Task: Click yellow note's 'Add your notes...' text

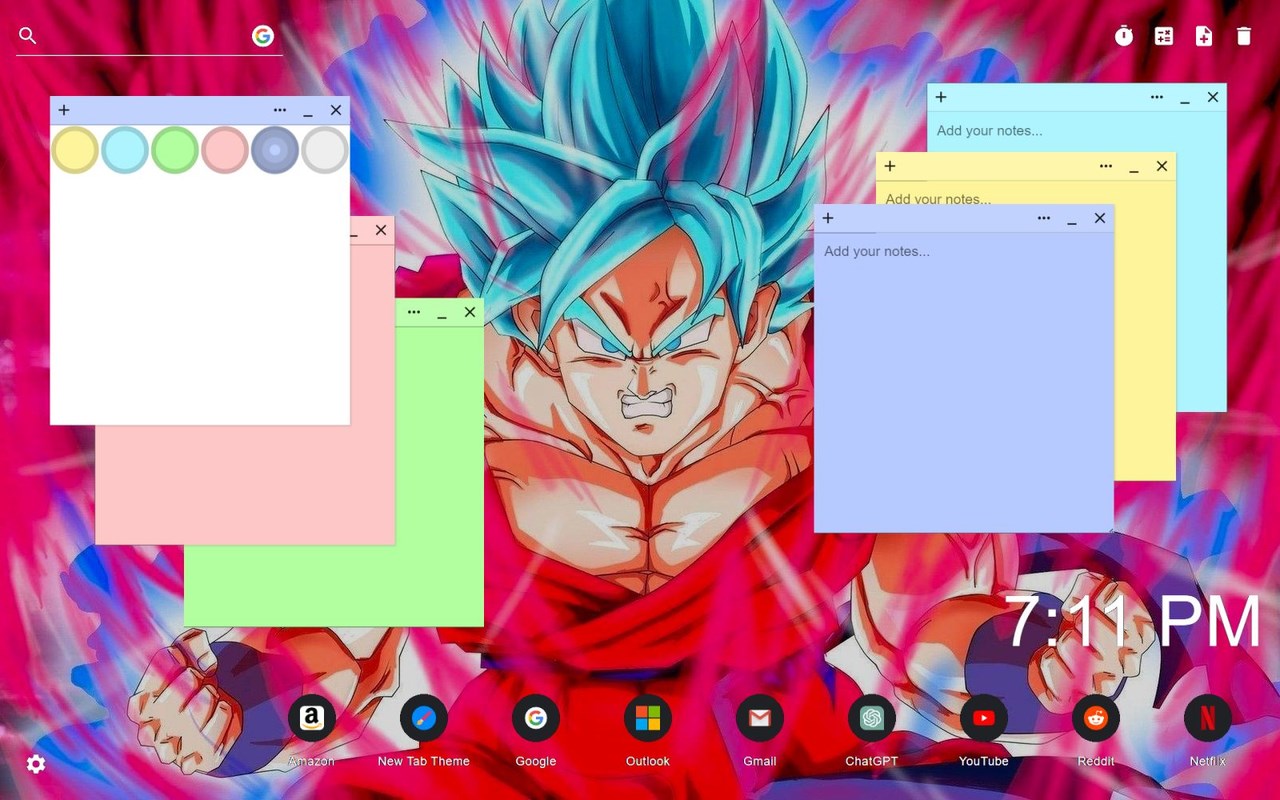Action: pos(938,198)
